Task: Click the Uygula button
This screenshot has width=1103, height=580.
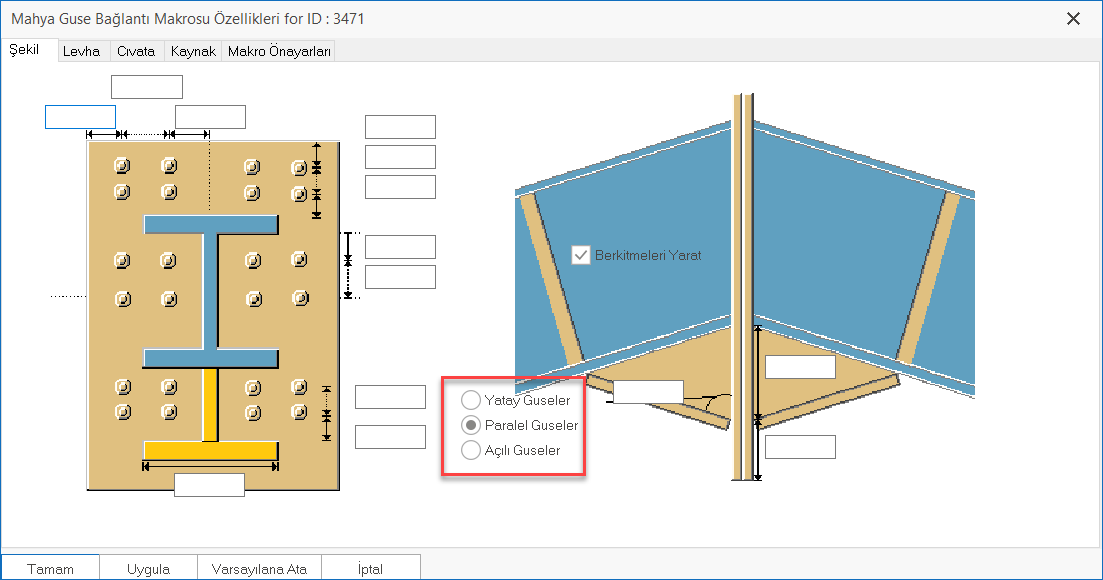Action: (148, 569)
